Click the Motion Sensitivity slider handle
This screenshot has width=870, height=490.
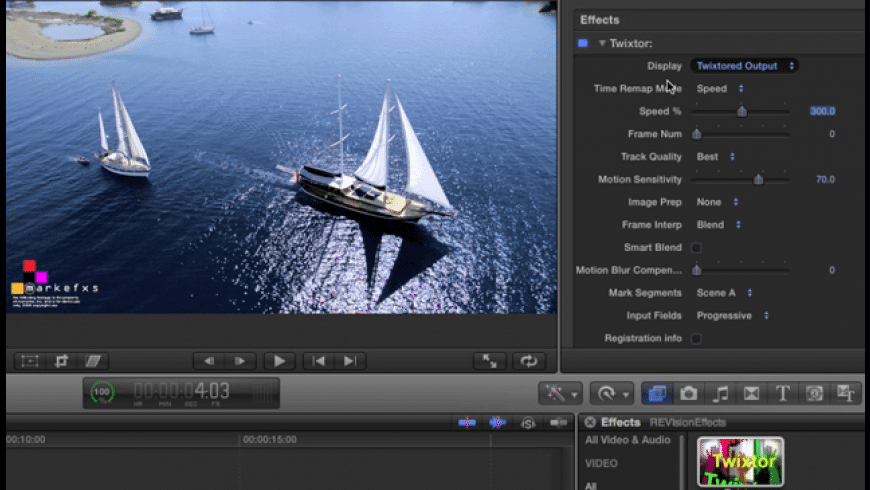pos(758,180)
